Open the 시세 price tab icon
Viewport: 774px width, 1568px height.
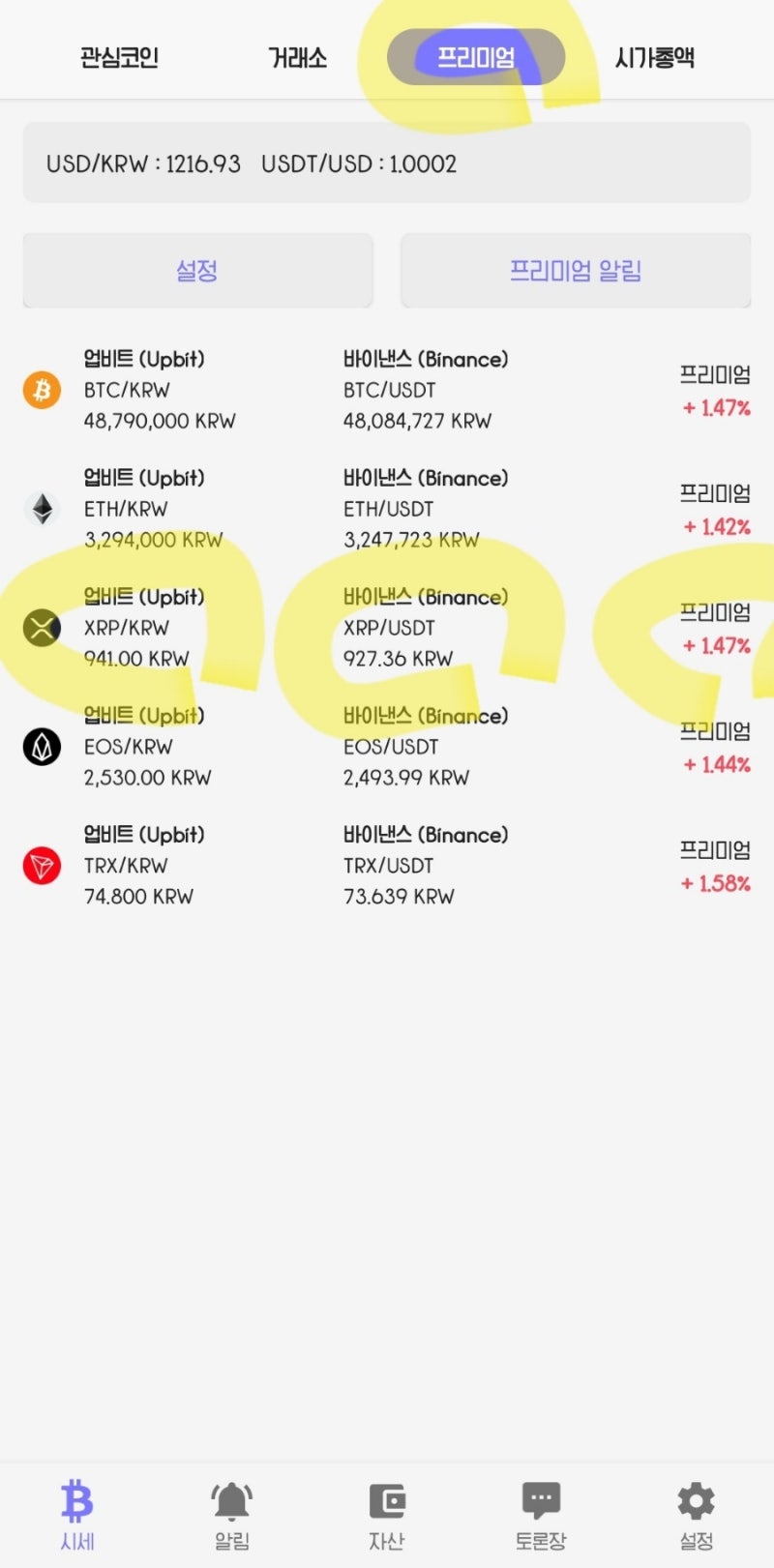[x=77, y=1501]
